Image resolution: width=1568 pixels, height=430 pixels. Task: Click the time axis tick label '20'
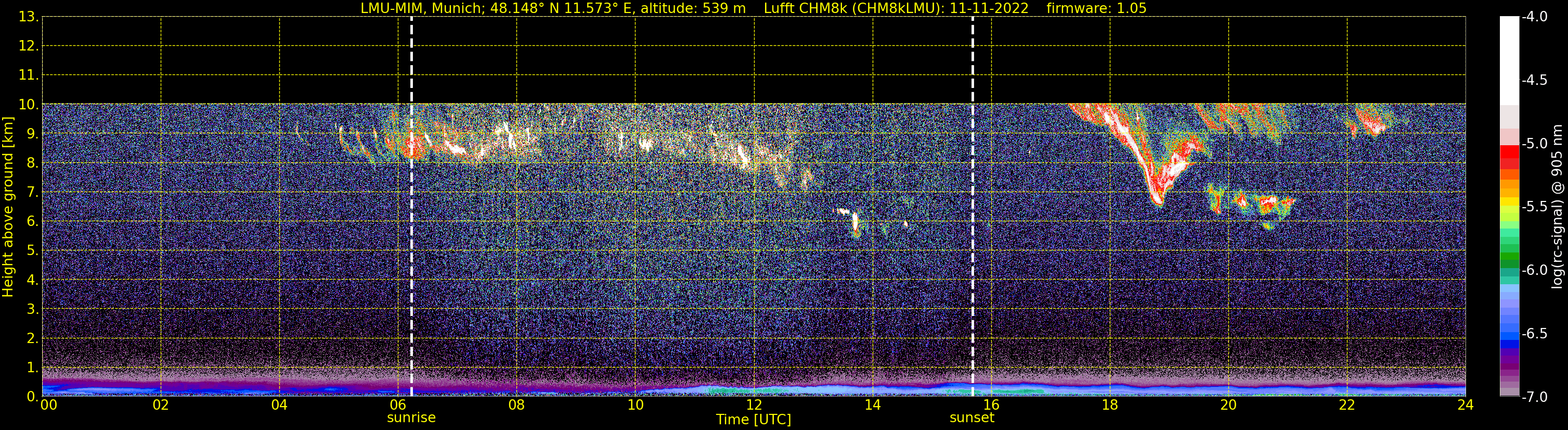pos(1228,405)
